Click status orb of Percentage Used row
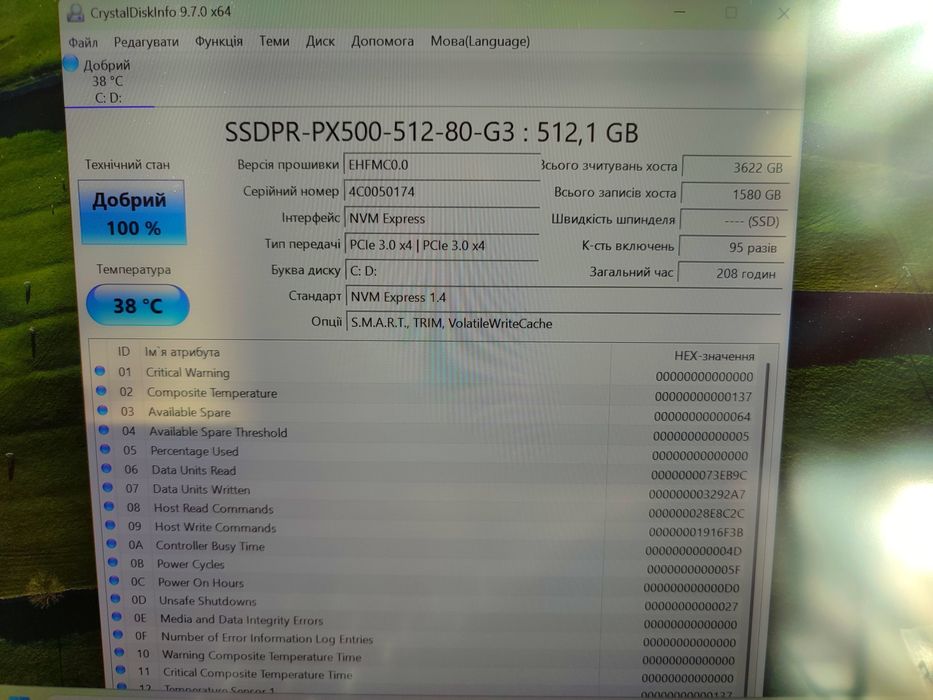The image size is (933, 700). [105, 449]
